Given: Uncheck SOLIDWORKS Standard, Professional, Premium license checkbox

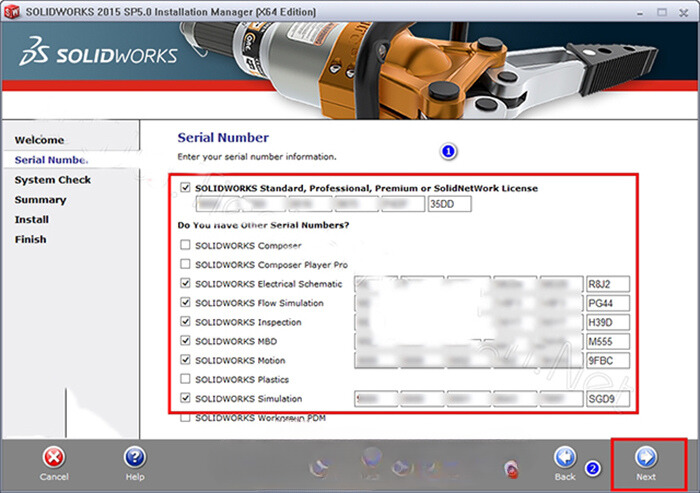Looking at the screenshot, I should coord(185,188).
